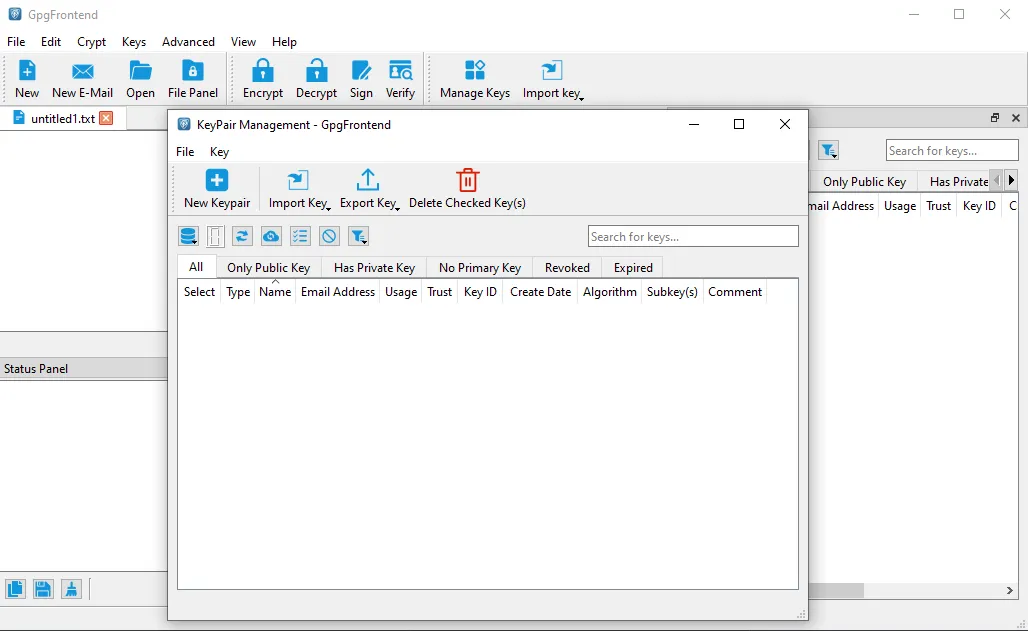The image size is (1028, 631).
Task: Open the key database selector dropdown
Action: click(x=188, y=236)
